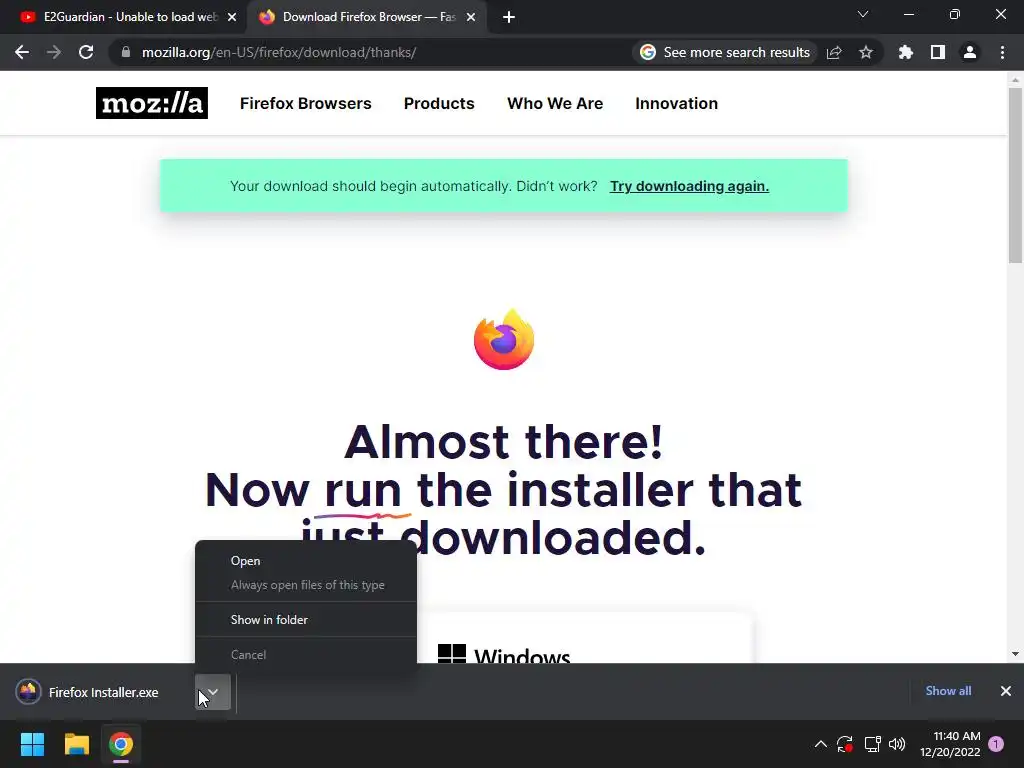1024x768 pixels.
Task: Open Chrome's three-dot menu
Action: point(1002,52)
